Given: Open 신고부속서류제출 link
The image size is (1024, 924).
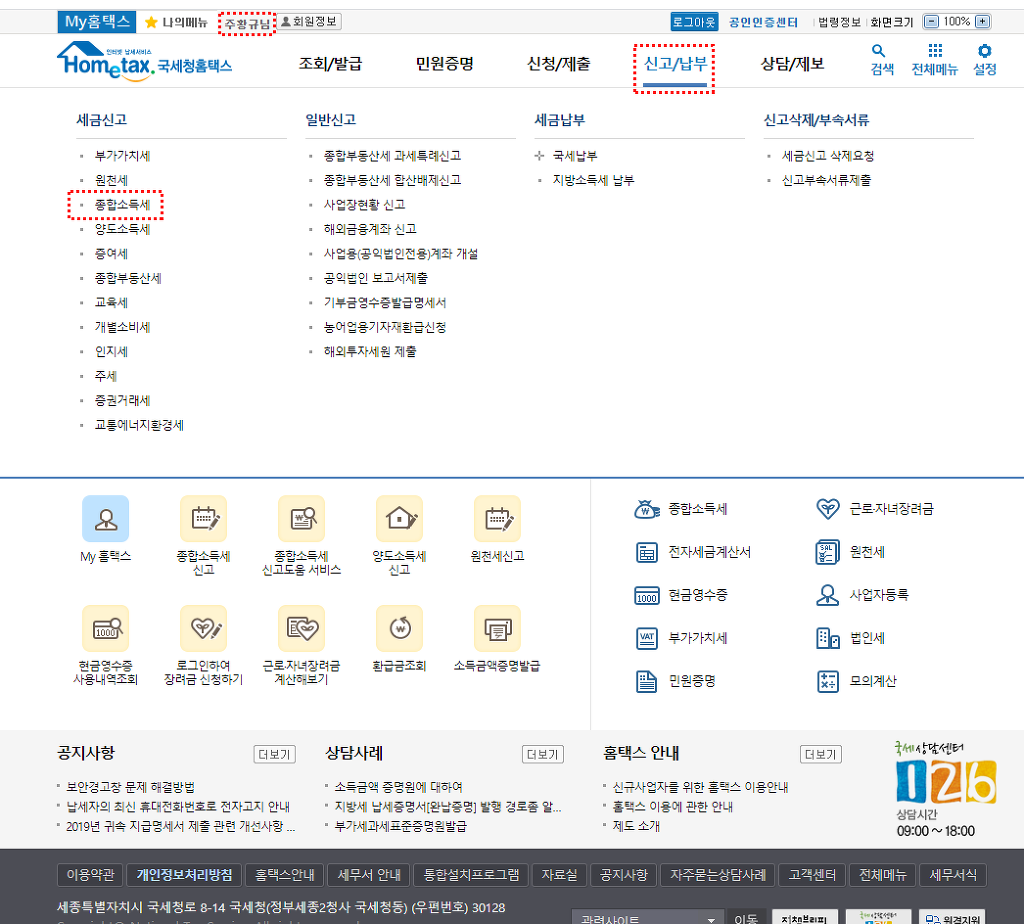Looking at the screenshot, I should [826, 180].
